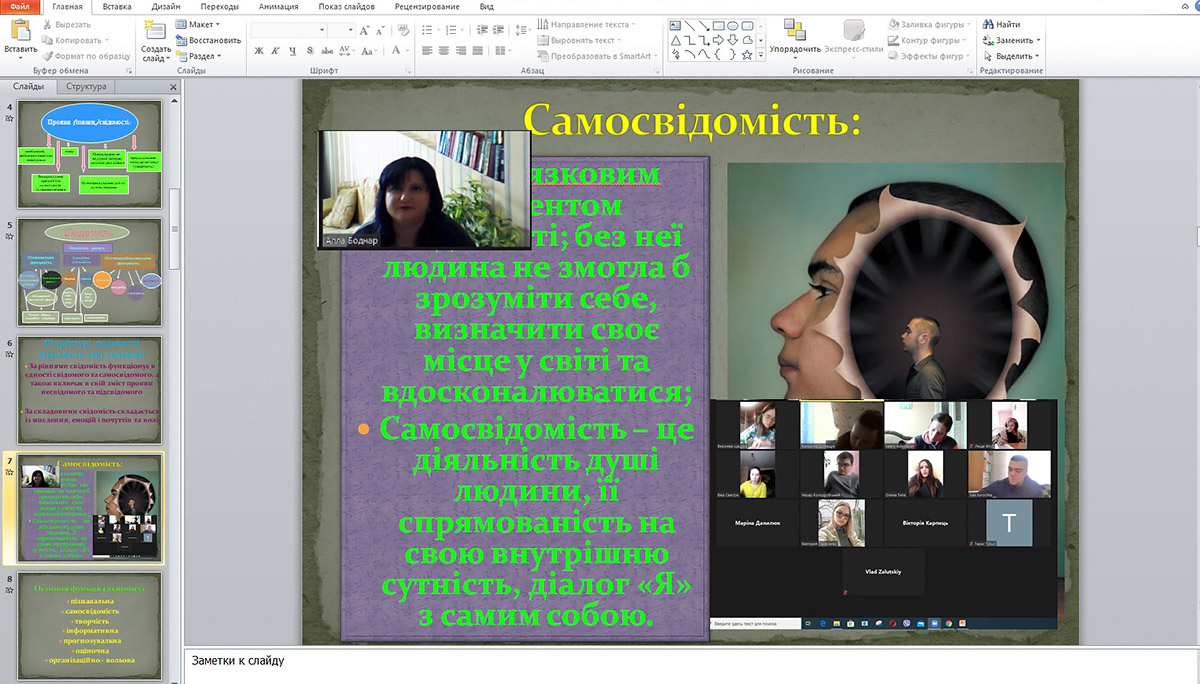This screenshot has height=684, width=1200.
Task: Choose the right block arrow shape
Action: (718, 40)
